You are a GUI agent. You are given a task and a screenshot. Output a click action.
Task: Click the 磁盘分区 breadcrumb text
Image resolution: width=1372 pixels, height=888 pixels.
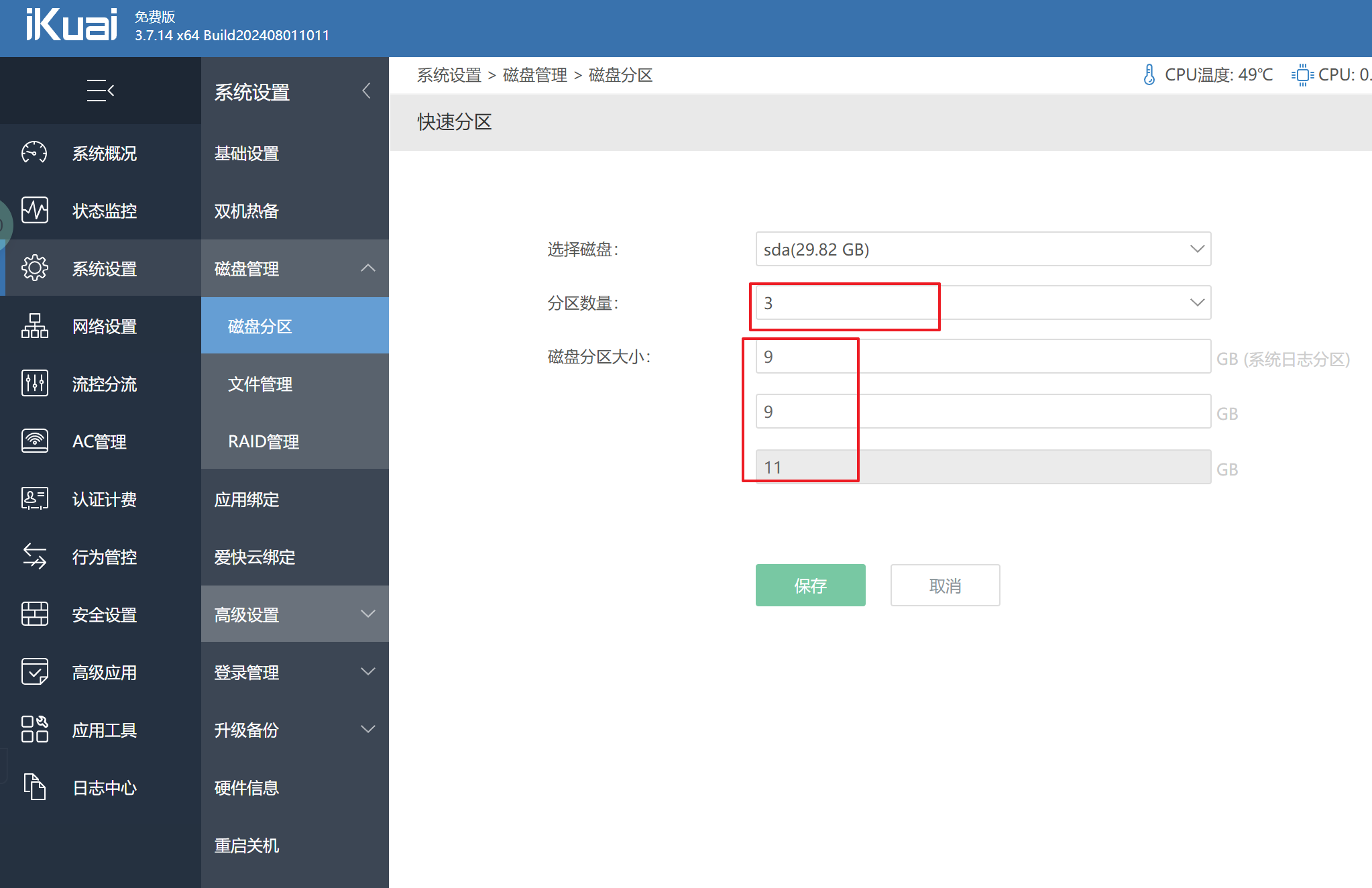pyautogui.click(x=621, y=75)
